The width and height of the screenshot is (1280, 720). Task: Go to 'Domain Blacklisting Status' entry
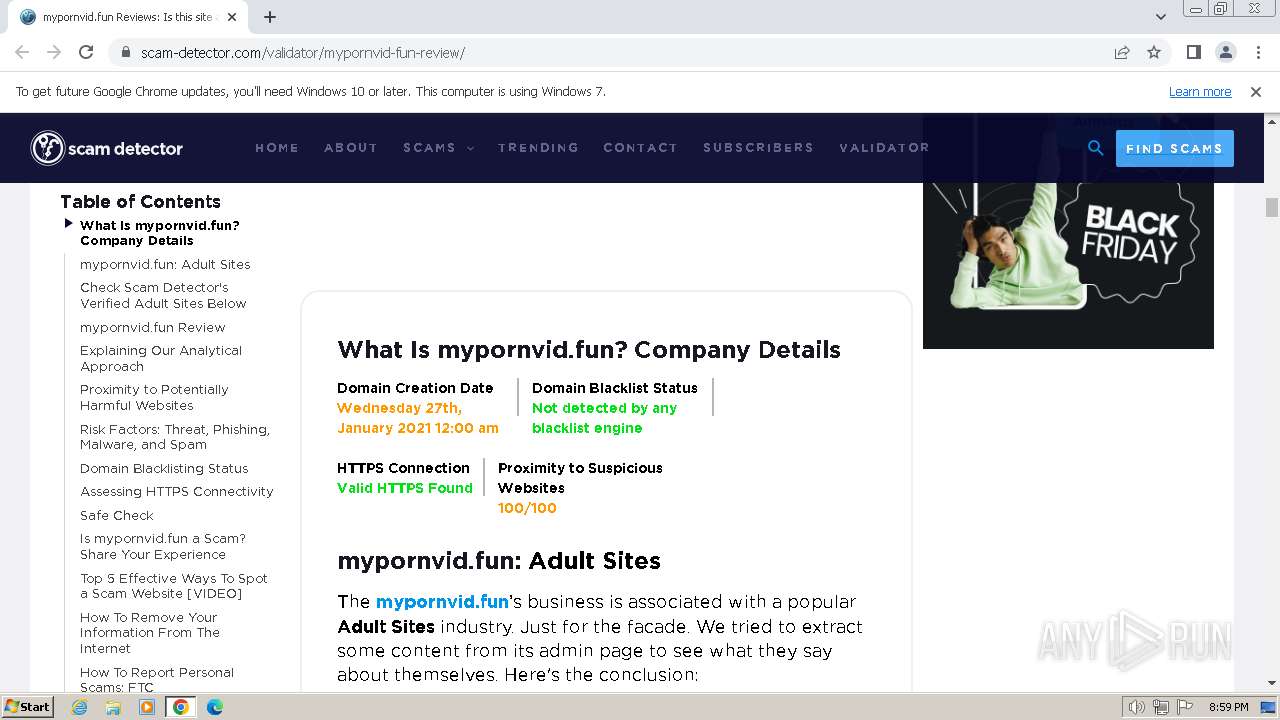(x=164, y=468)
